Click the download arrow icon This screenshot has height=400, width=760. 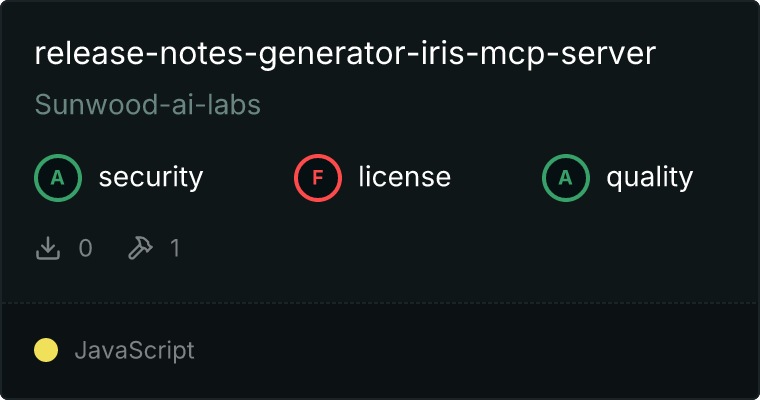pos(48,248)
